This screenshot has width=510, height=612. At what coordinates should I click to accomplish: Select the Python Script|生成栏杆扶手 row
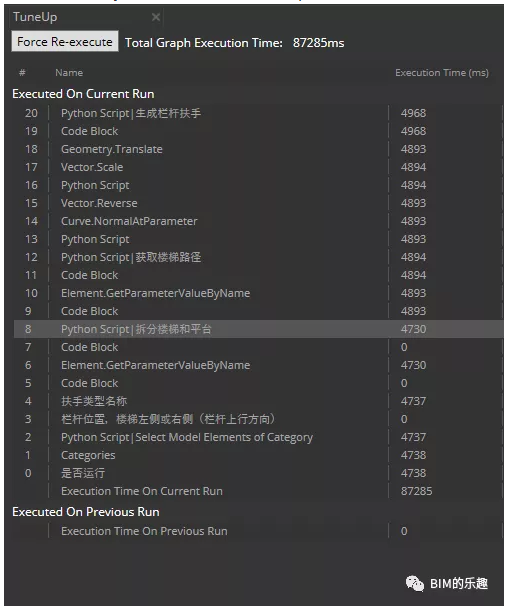[258, 113]
